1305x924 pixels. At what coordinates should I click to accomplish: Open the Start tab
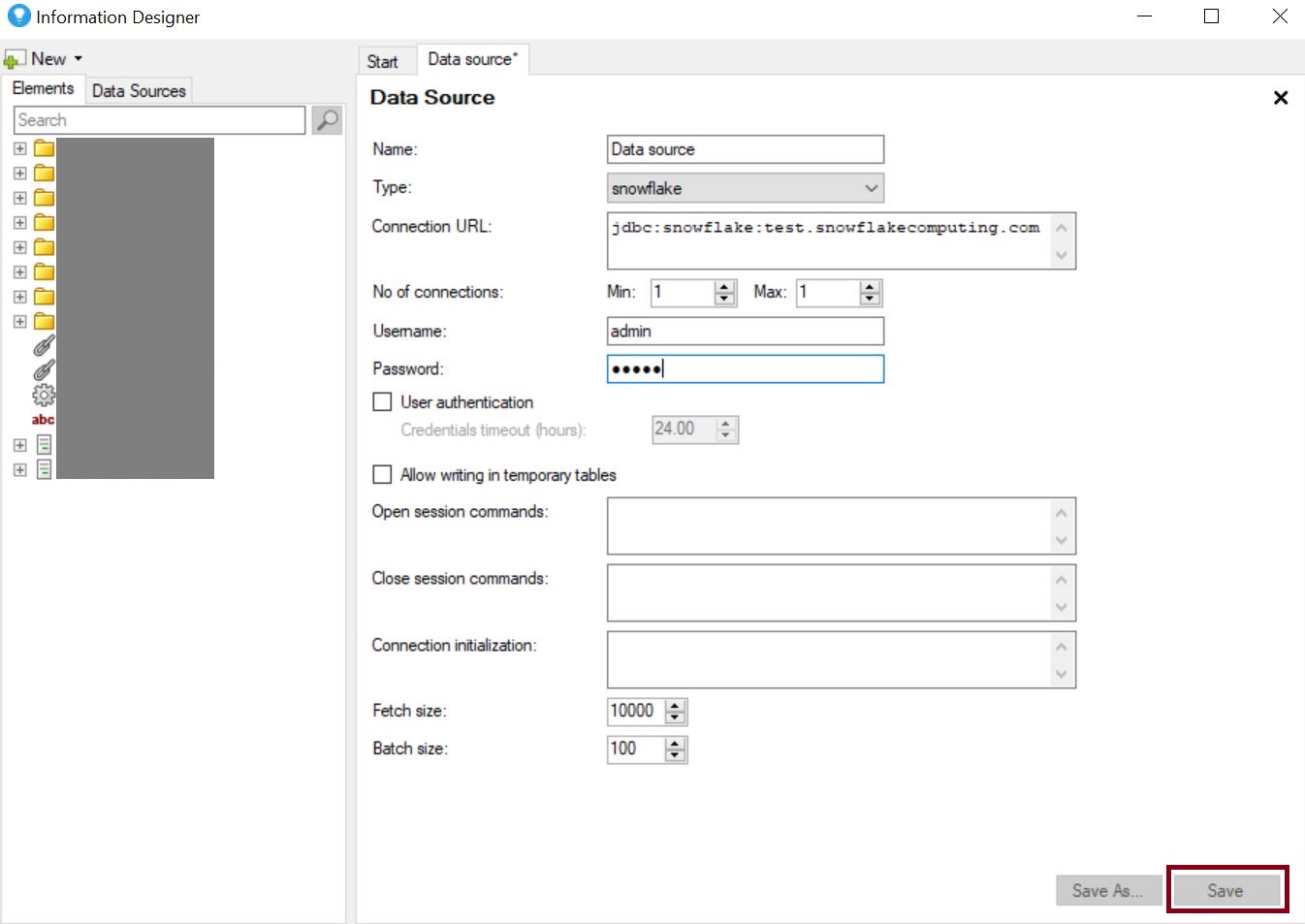(383, 61)
